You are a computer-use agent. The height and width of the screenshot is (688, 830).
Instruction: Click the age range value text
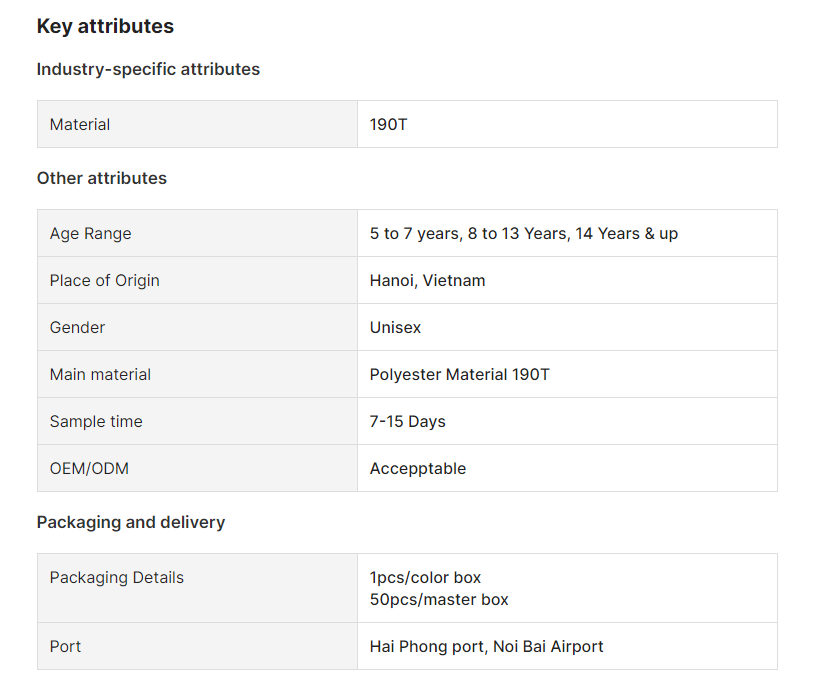point(523,234)
